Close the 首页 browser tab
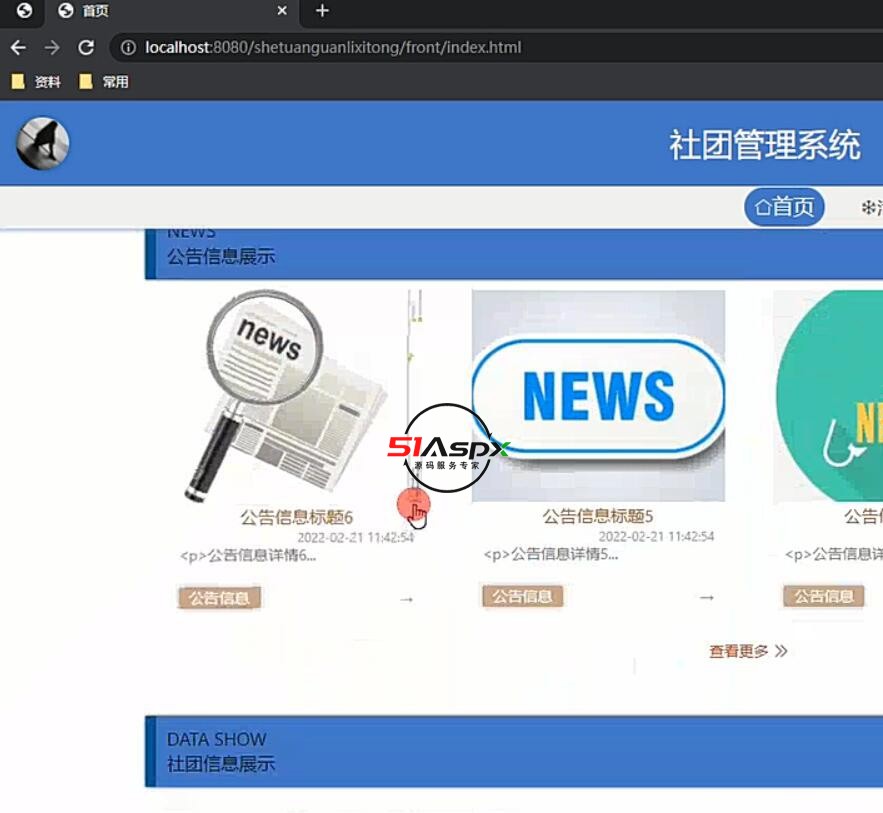 click(x=282, y=11)
